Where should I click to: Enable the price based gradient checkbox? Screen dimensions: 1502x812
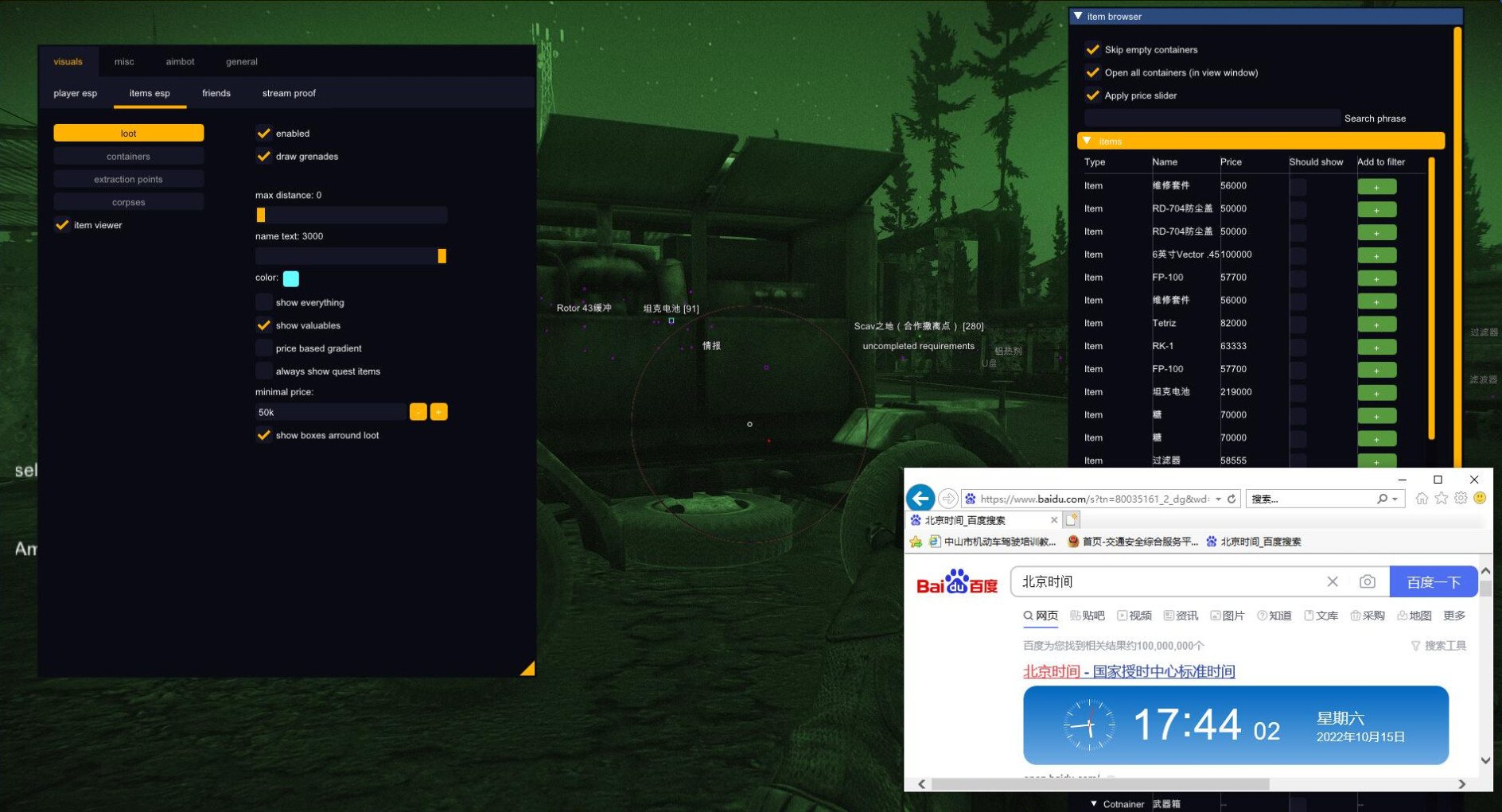pyautogui.click(x=264, y=348)
